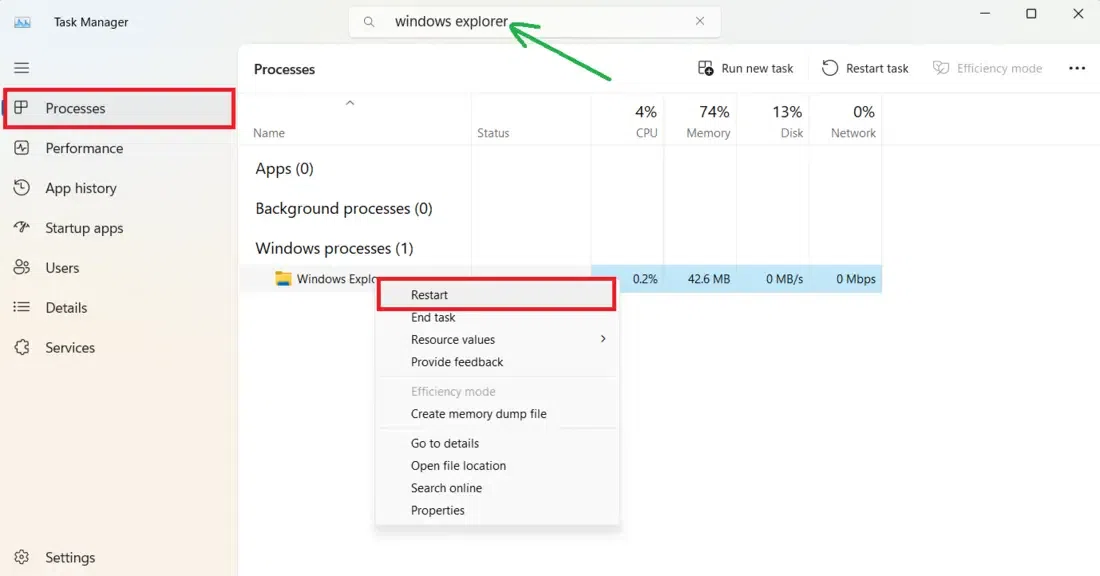Click Run new task button
The width and height of the screenshot is (1100, 576).
pyautogui.click(x=745, y=68)
